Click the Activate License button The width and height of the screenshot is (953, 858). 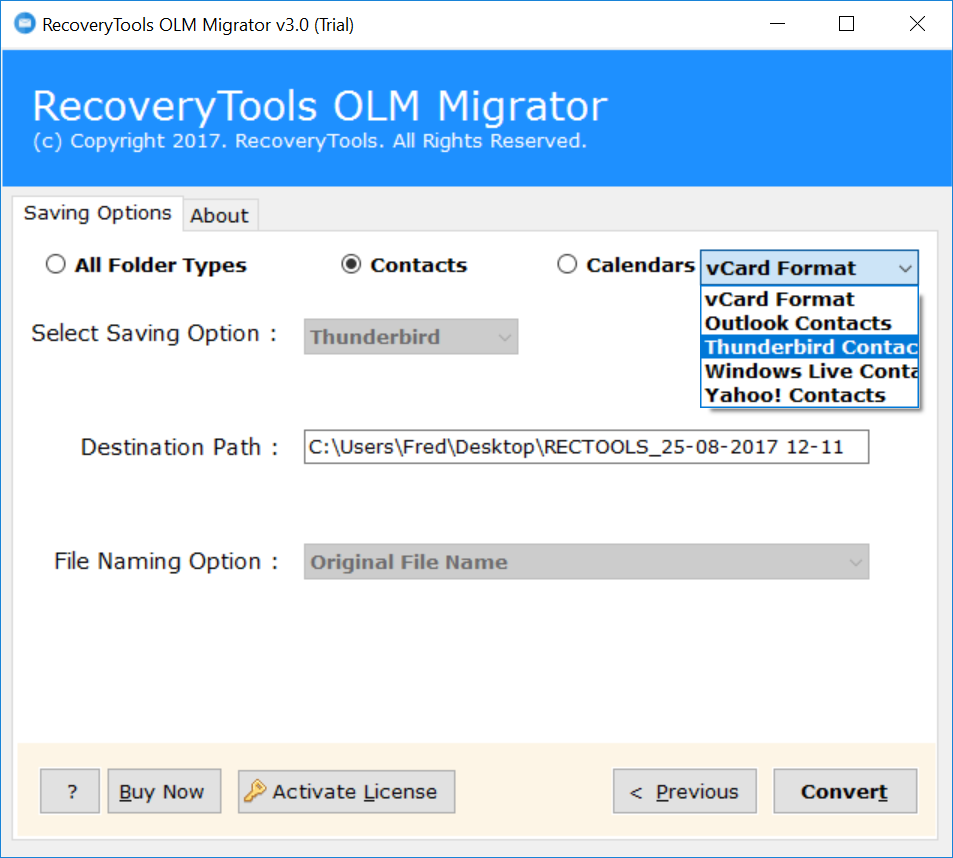346,791
